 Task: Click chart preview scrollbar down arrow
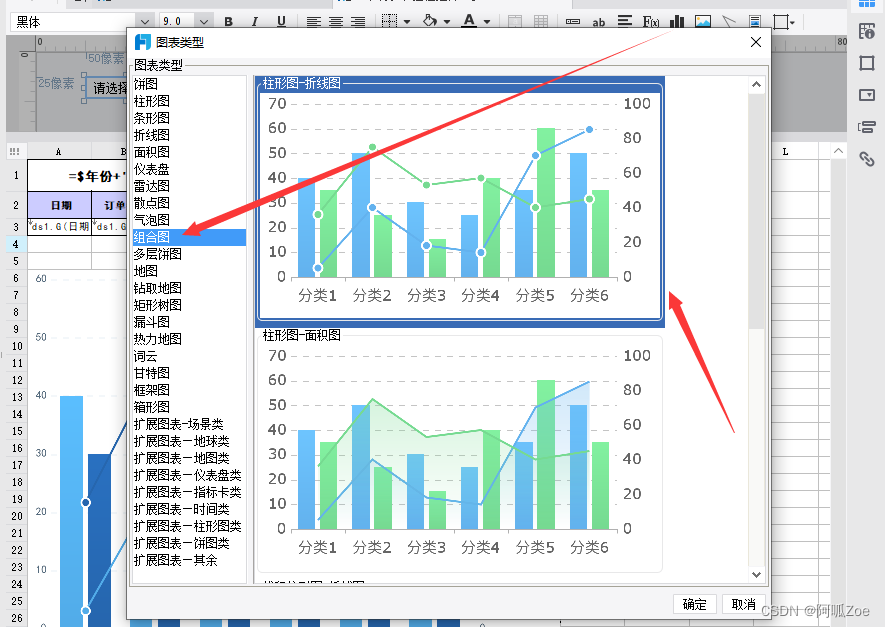pyautogui.click(x=756, y=575)
